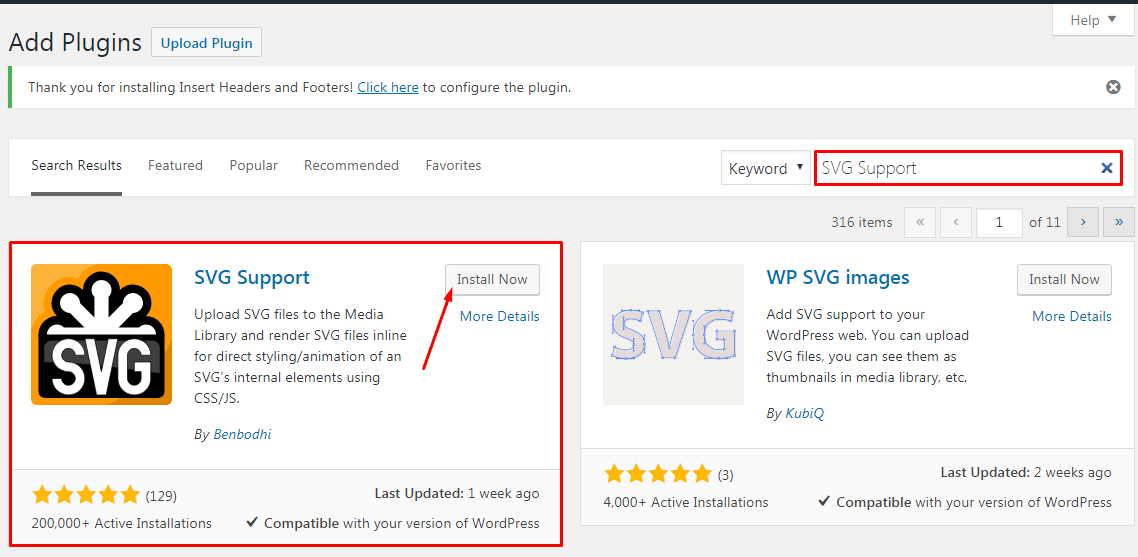Click the '(3)' rating count
Image resolution: width=1138 pixels, height=557 pixels.
tap(726, 476)
